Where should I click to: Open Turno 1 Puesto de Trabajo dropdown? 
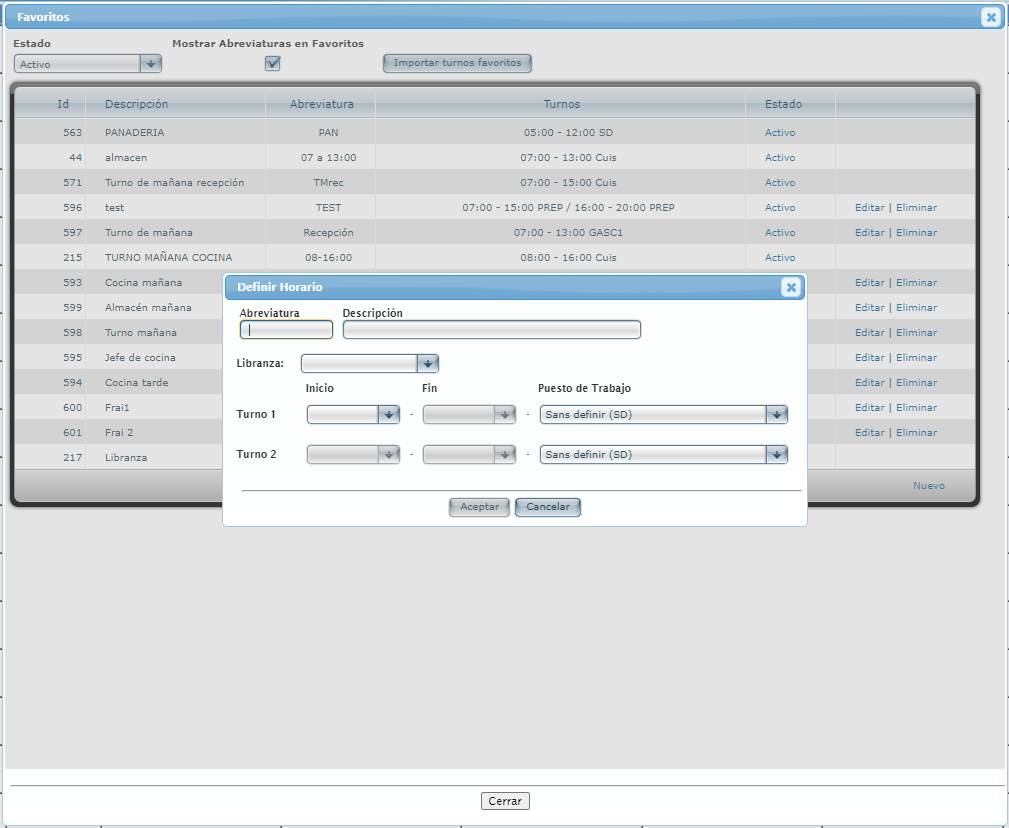pyautogui.click(x=776, y=415)
